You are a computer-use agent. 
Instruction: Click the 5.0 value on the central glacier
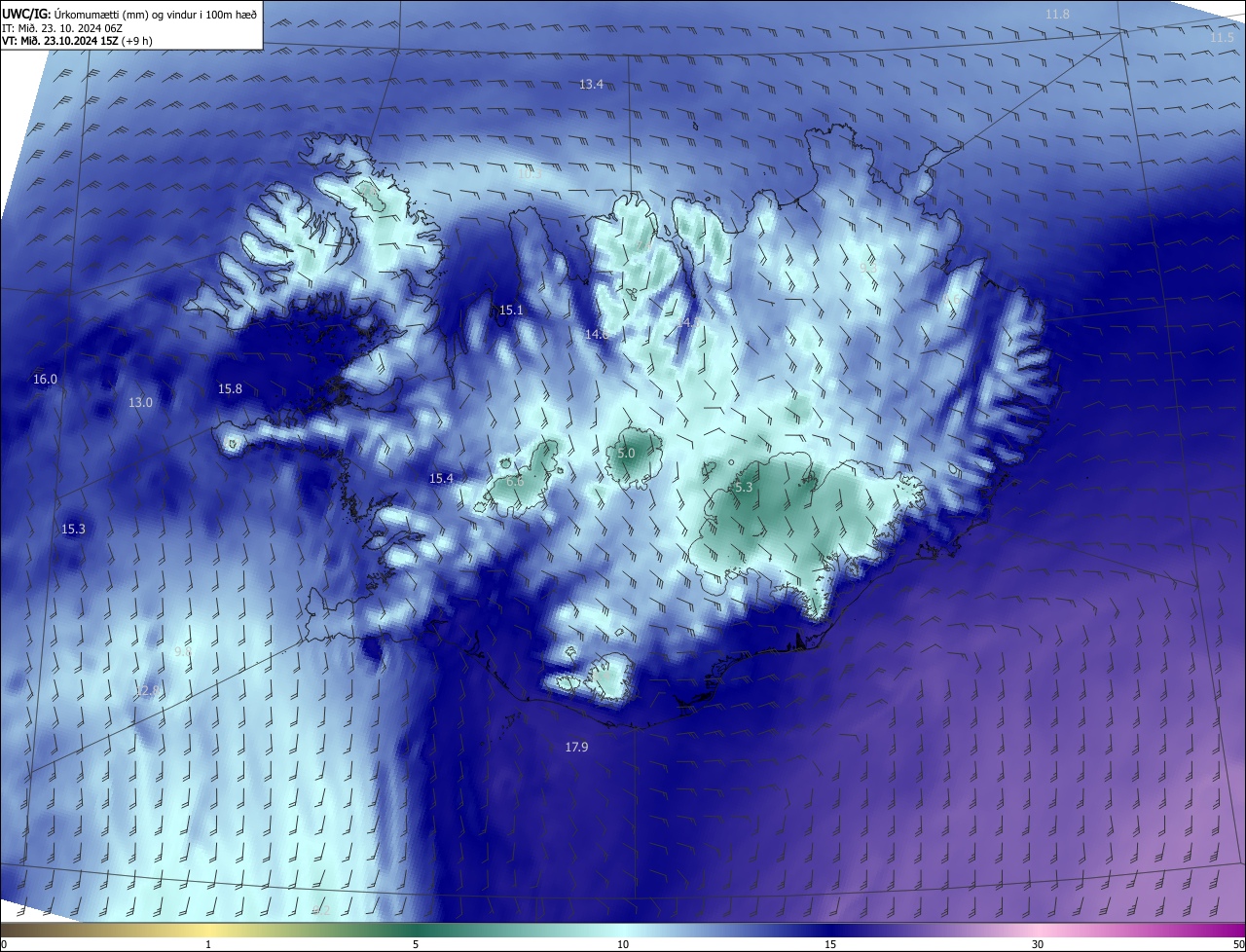[626, 454]
